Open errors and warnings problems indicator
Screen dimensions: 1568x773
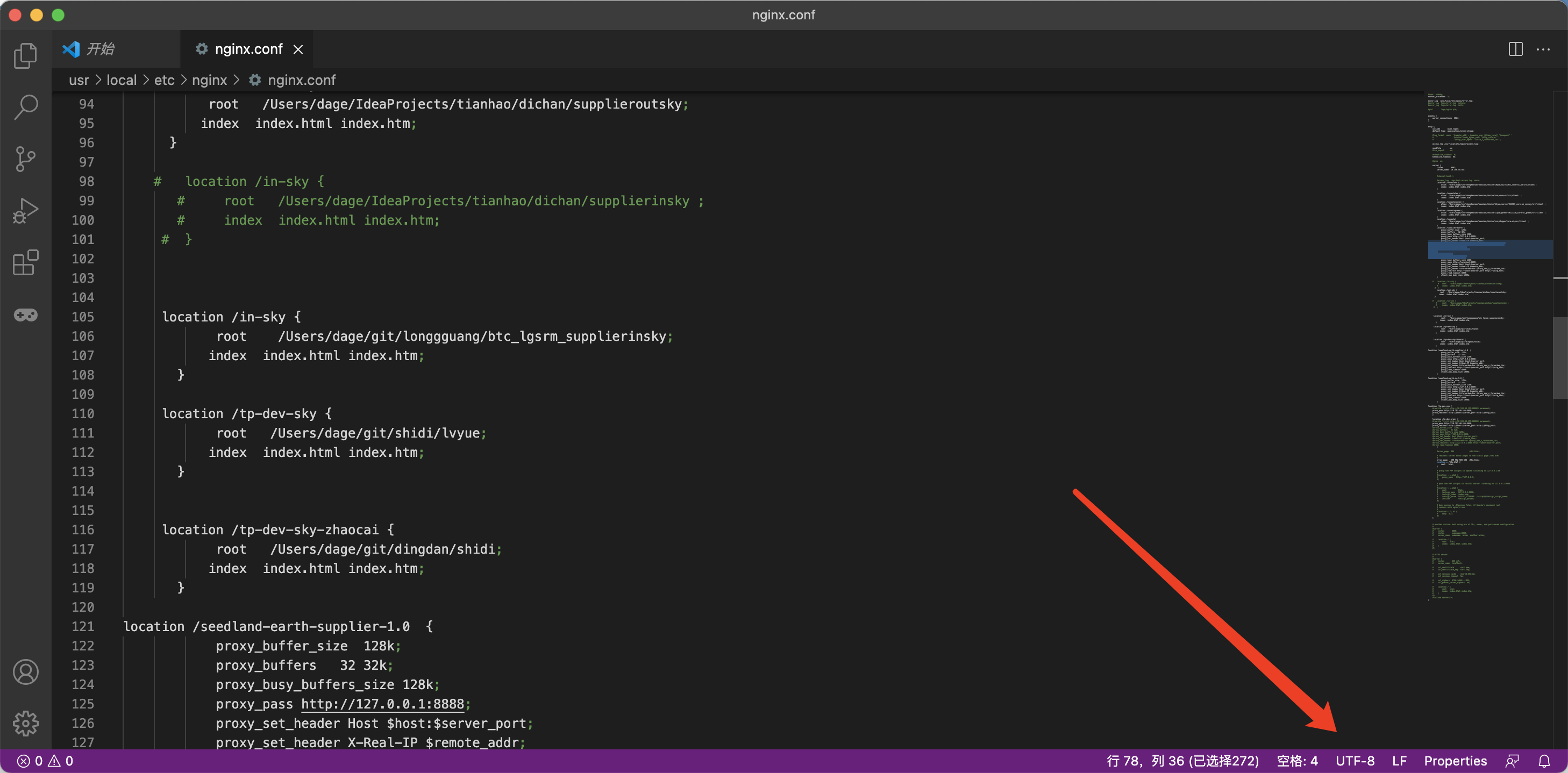coord(45,761)
